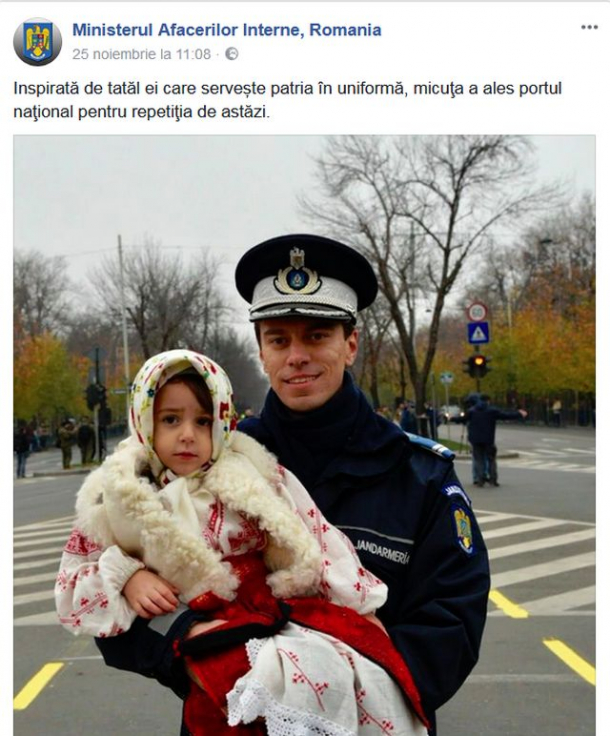Open the photo of officer holding child
The width and height of the screenshot is (610, 736).
pos(305,435)
